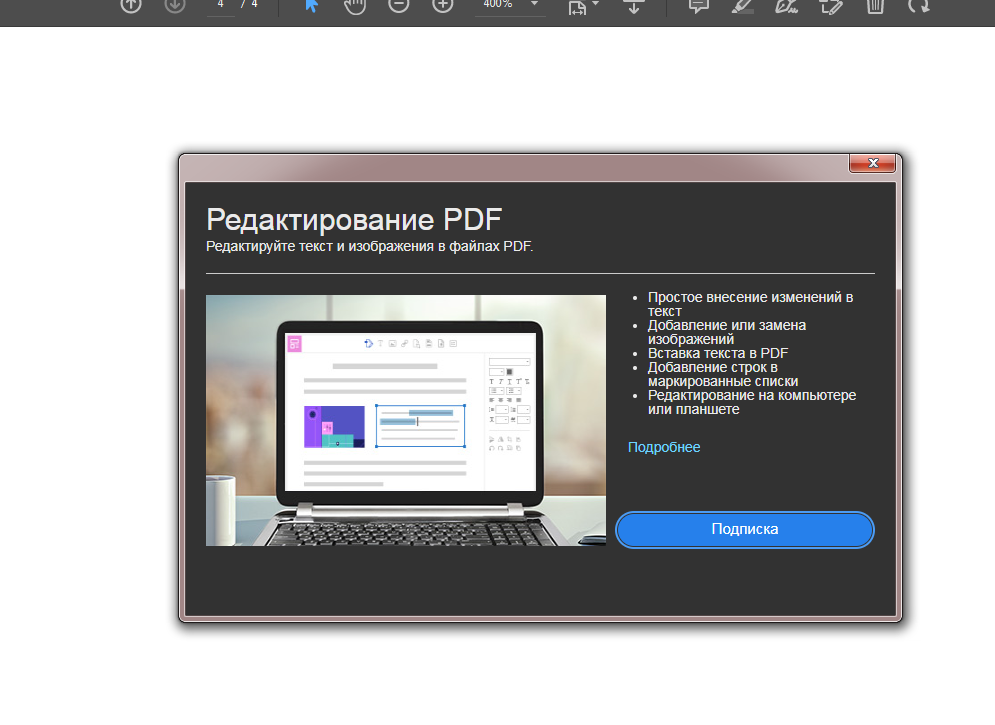Choose the Selection arrow tool

311,5
